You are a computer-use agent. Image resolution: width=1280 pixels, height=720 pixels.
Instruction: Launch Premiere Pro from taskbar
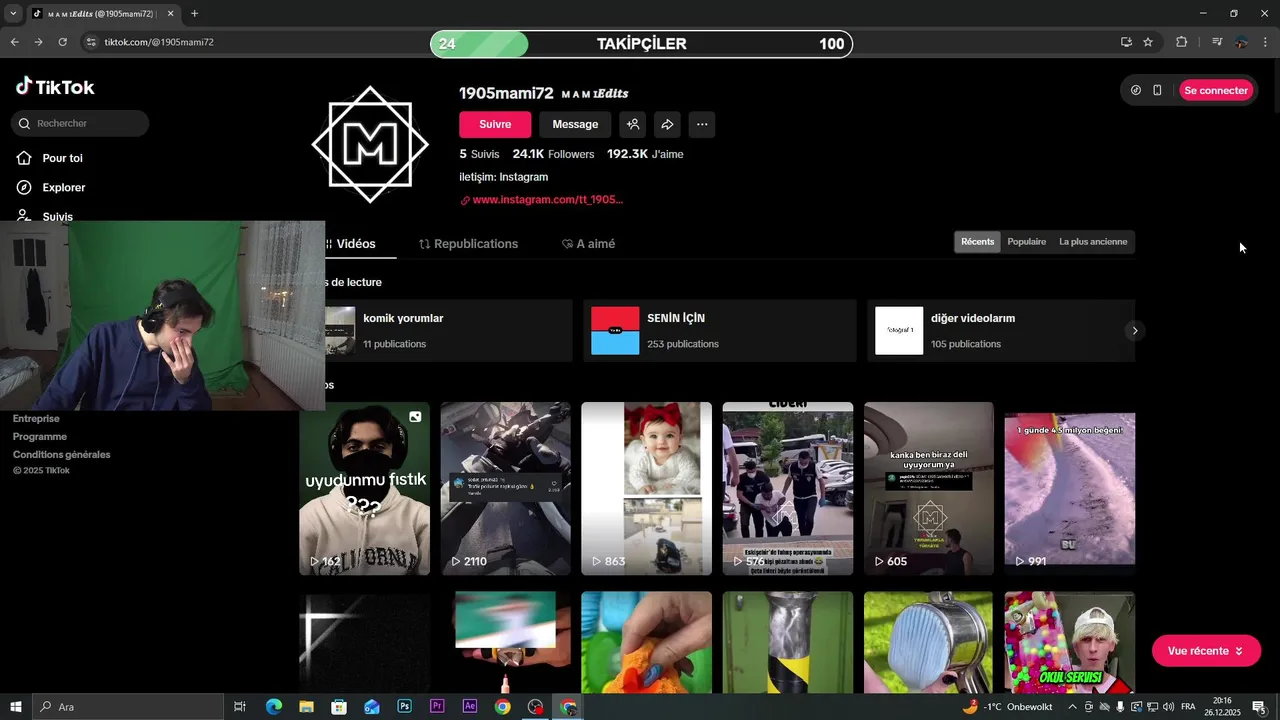point(437,707)
